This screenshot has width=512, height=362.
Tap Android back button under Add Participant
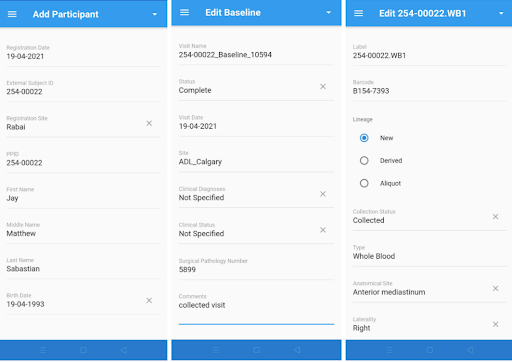(124, 350)
